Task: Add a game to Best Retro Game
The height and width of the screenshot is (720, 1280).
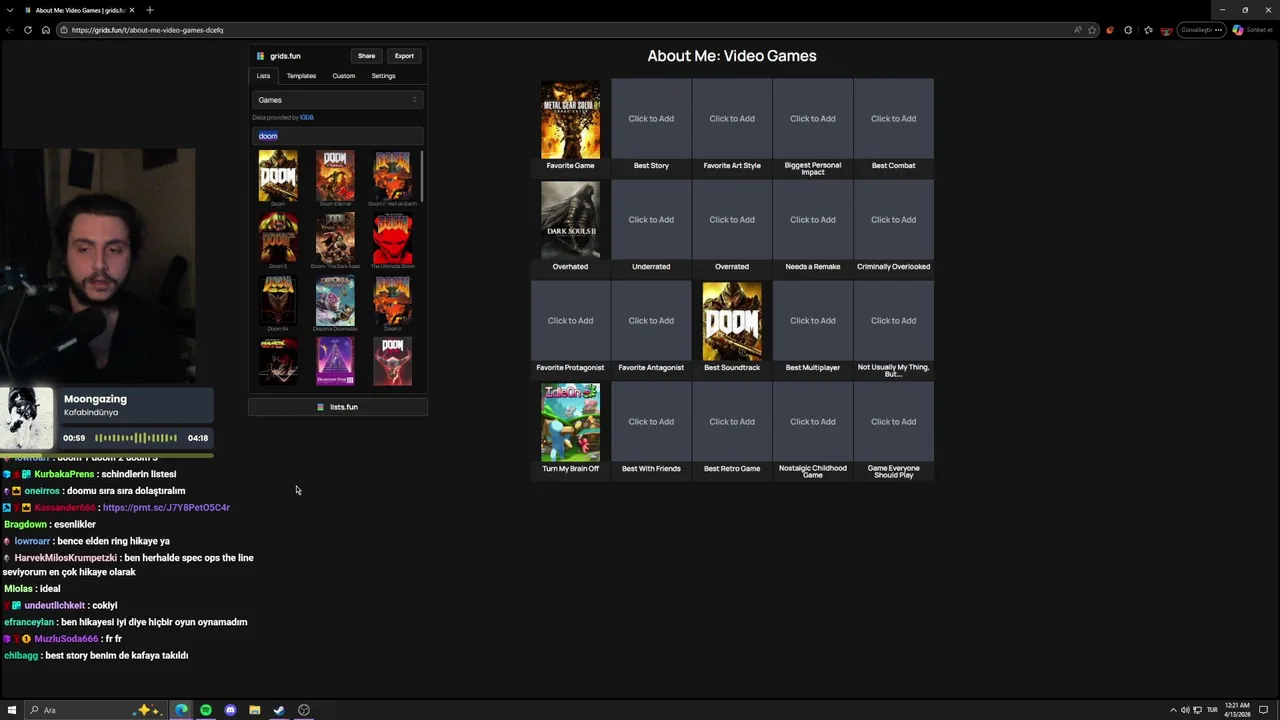Action: pyautogui.click(x=732, y=422)
